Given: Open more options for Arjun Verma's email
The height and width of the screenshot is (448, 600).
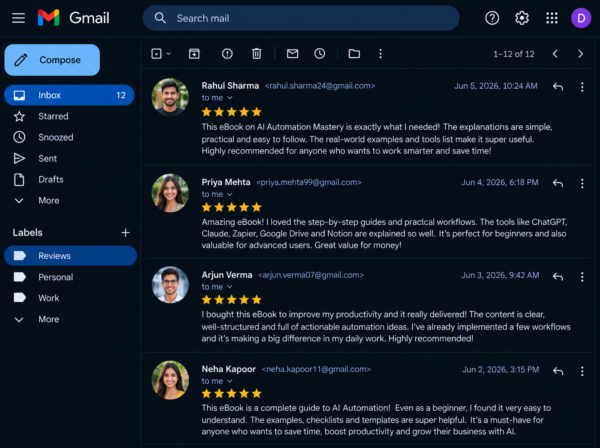Looking at the screenshot, I should point(582,277).
